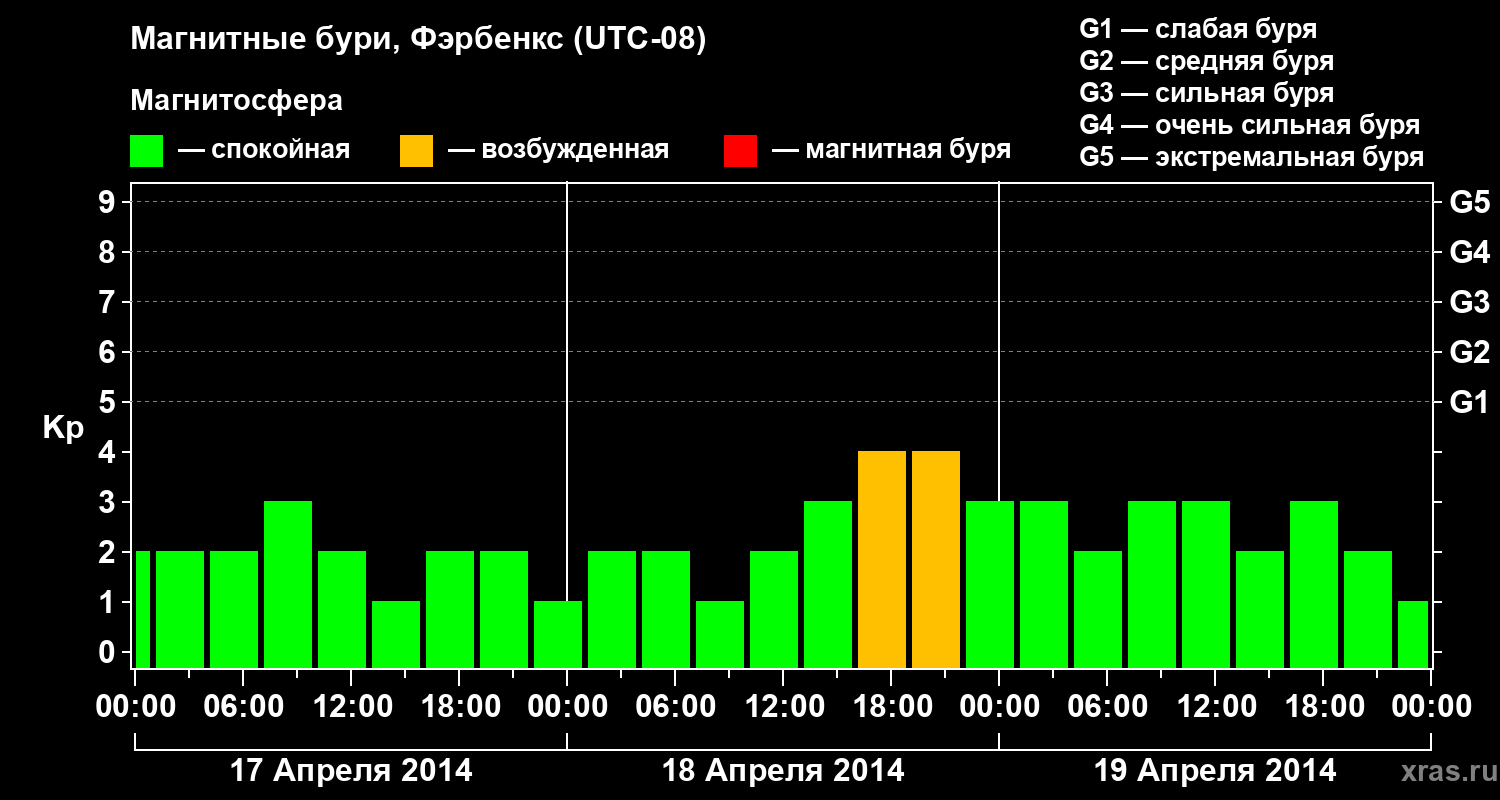
Task: Click the 'G5 — экстремальная буря' line
Action: click(x=1252, y=157)
